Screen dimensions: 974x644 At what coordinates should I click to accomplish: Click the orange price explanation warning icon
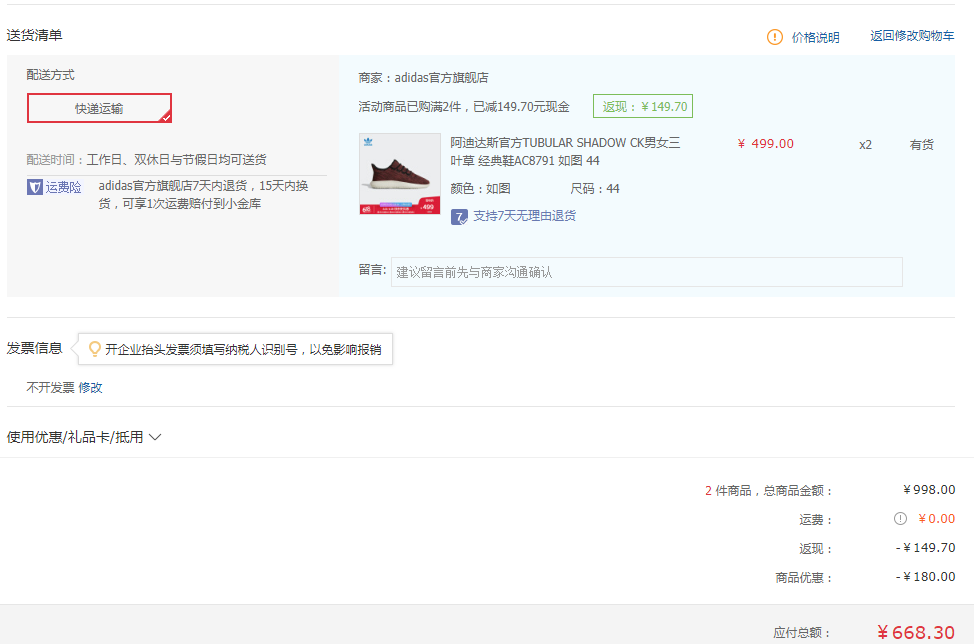pyautogui.click(x=775, y=37)
